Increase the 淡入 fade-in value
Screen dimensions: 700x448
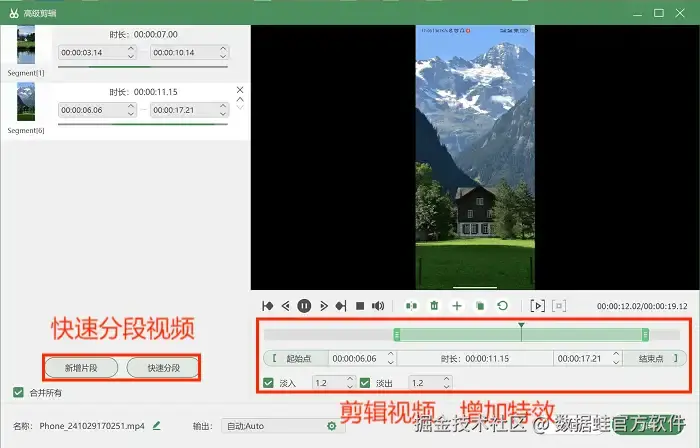pyautogui.click(x=350, y=379)
